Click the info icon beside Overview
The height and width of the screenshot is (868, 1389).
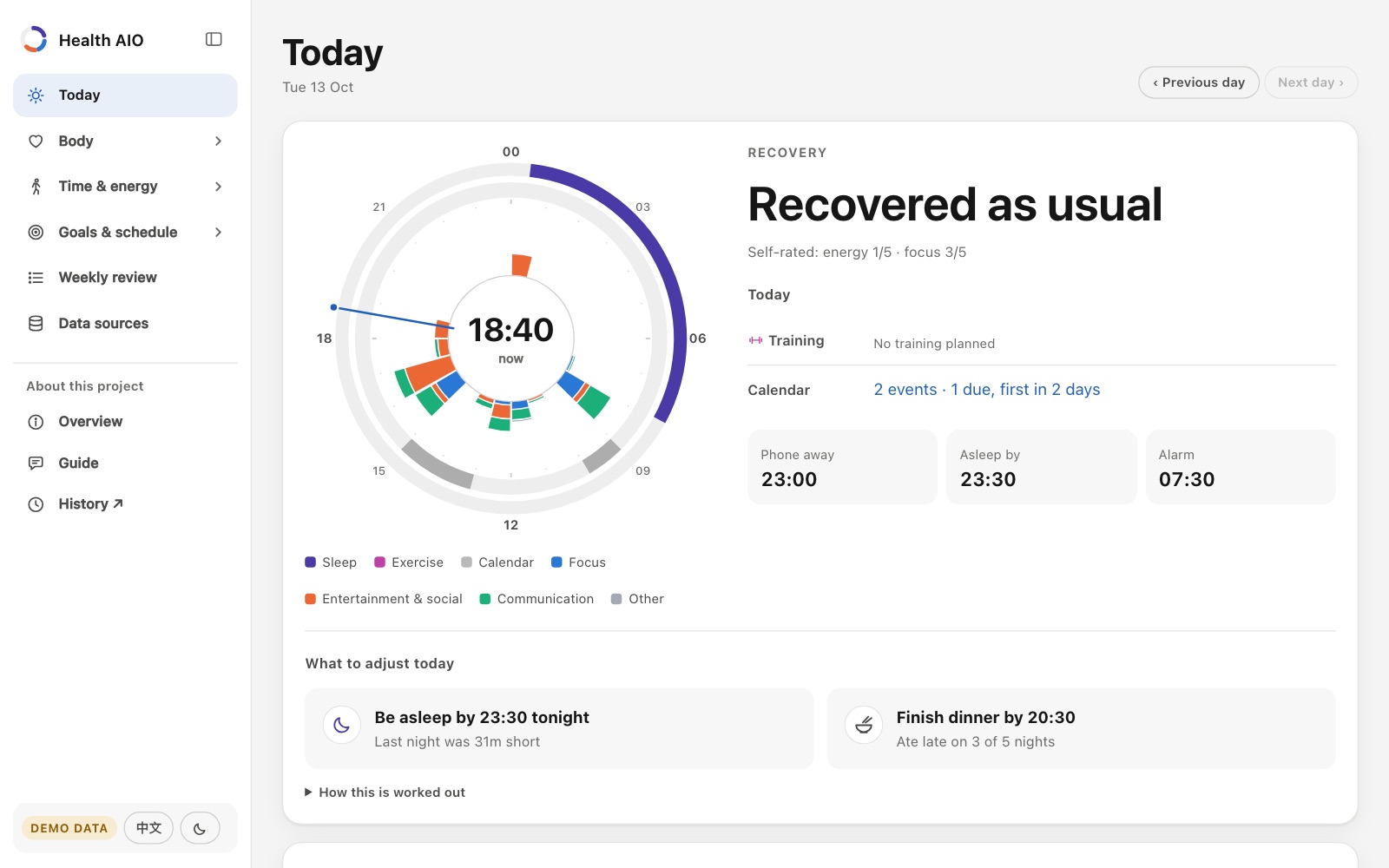[x=36, y=422]
